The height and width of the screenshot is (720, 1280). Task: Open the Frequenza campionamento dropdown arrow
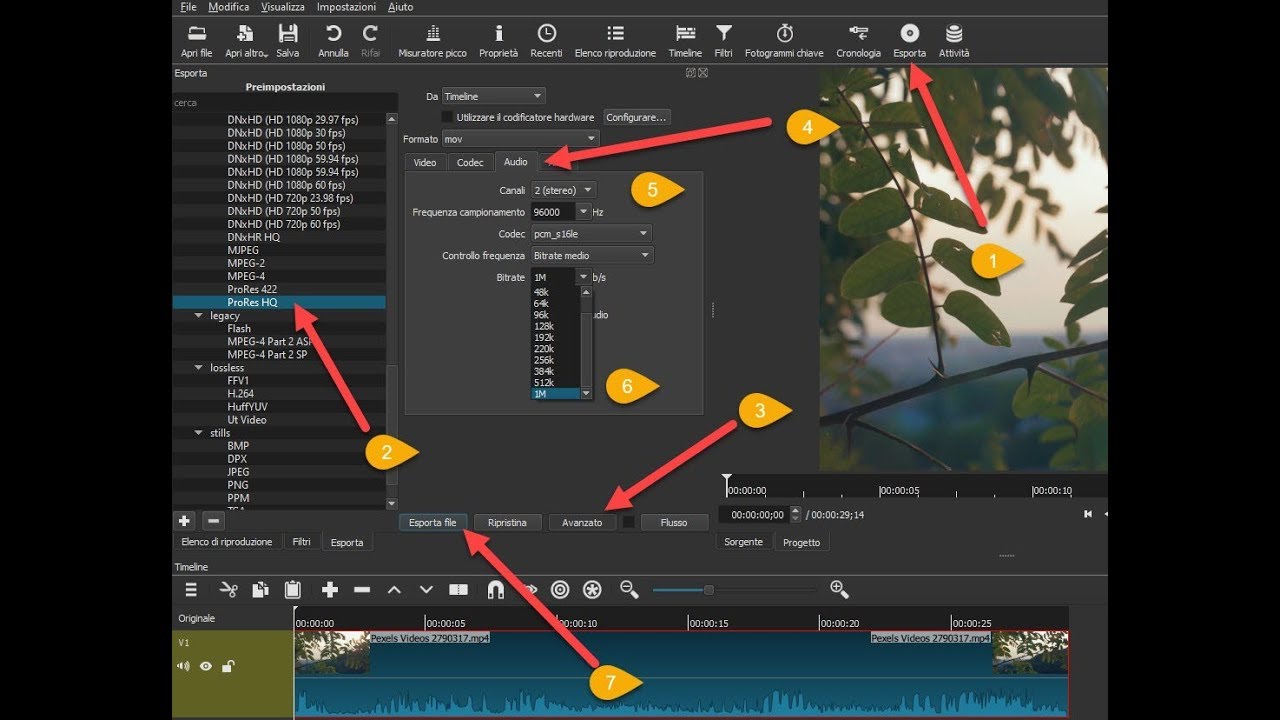pos(583,212)
